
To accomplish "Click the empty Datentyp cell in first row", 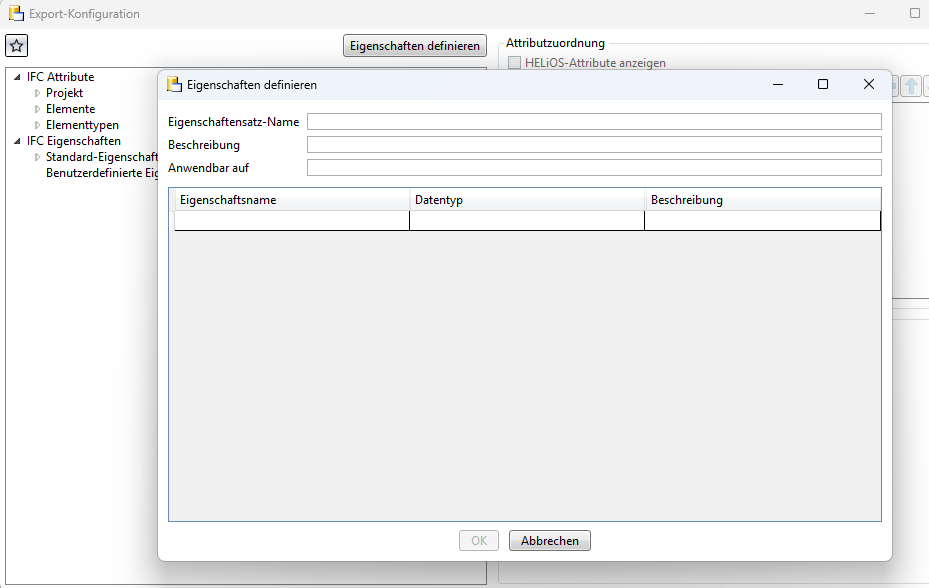I will (527, 220).
